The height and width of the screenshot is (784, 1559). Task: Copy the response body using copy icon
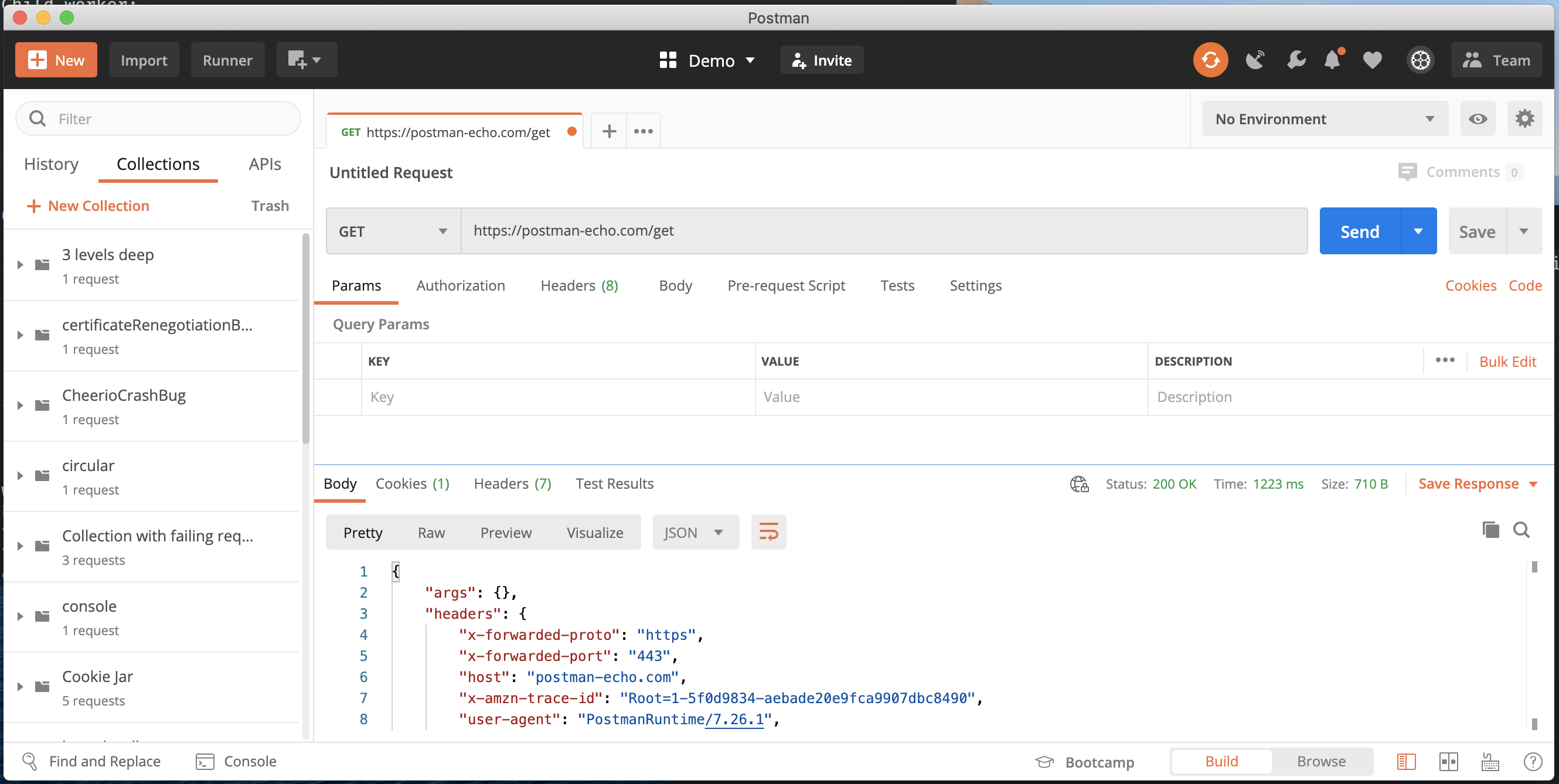(1490, 529)
